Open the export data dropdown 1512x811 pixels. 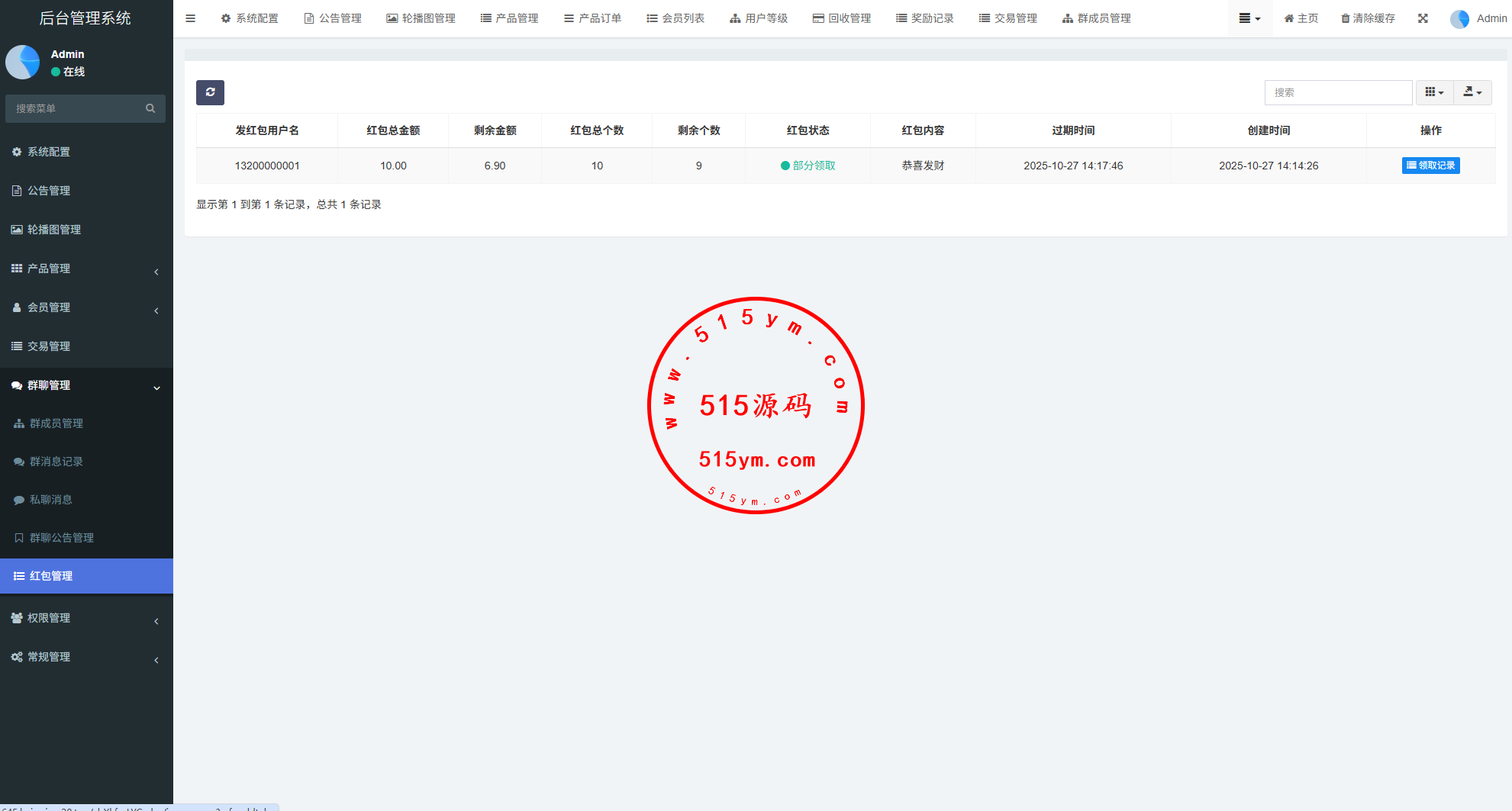[x=1472, y=92]
